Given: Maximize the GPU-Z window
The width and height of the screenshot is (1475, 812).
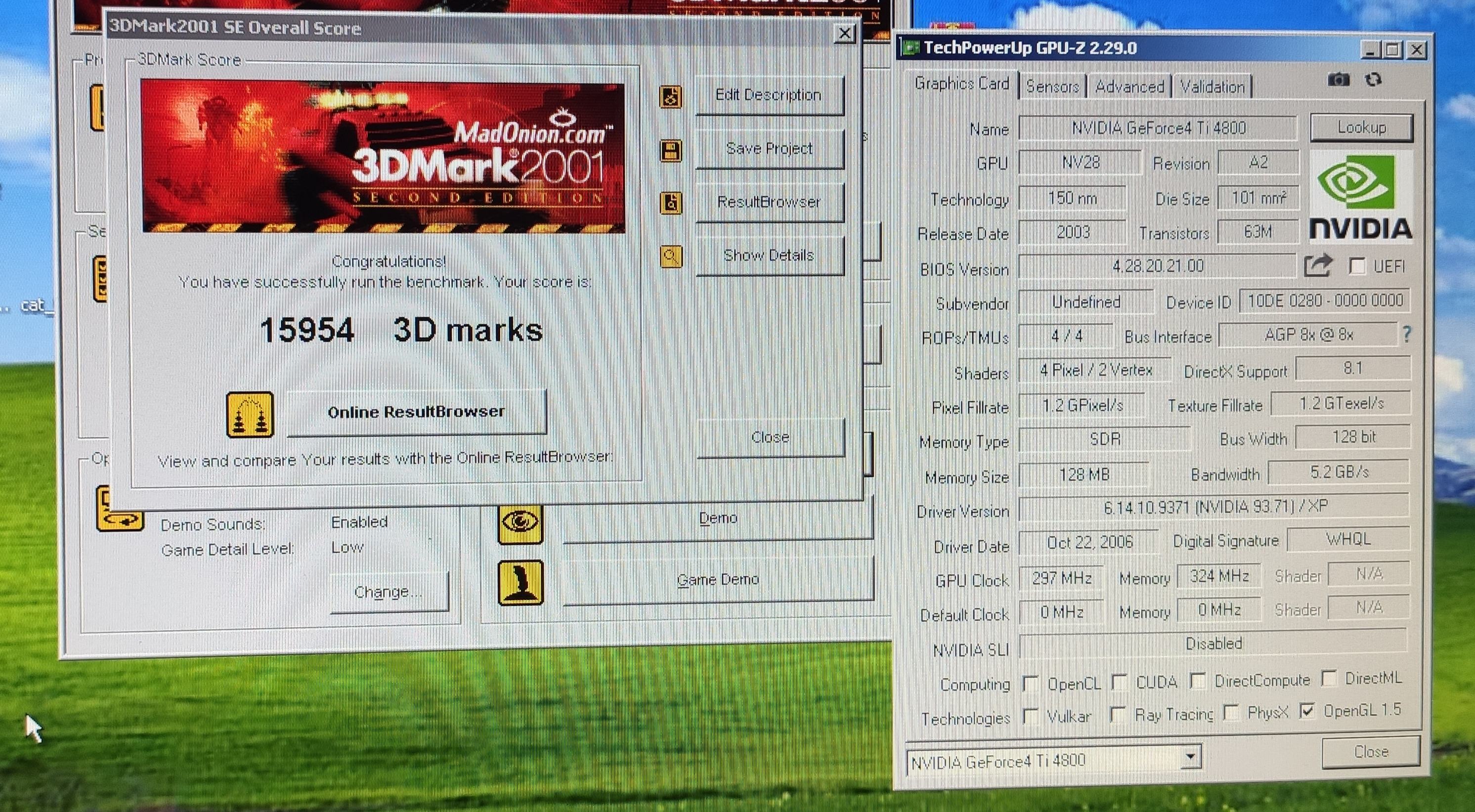Looking at the screenshot, I should point(1391,50).
